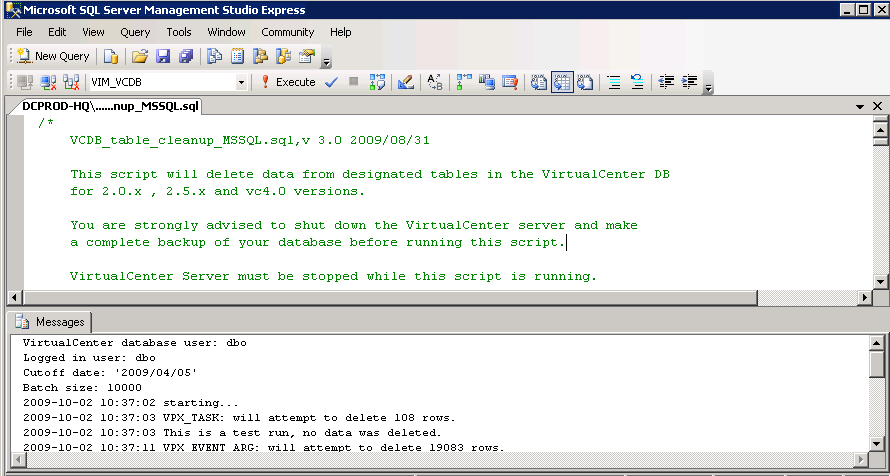This screenshot has height=476, width=890.
Task: Click the editor horizontal scrollbar right arrow
Action: [x=865, y=297]
